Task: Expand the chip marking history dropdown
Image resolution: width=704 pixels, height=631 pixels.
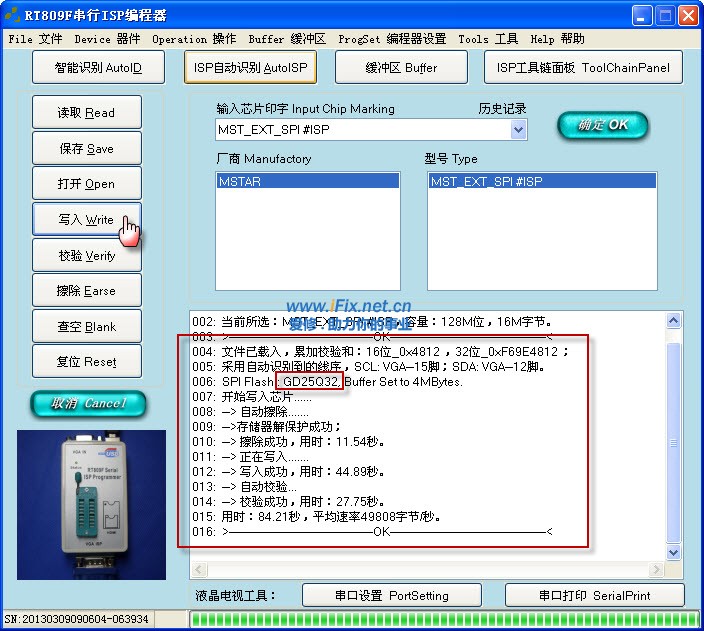Action: 518,130
